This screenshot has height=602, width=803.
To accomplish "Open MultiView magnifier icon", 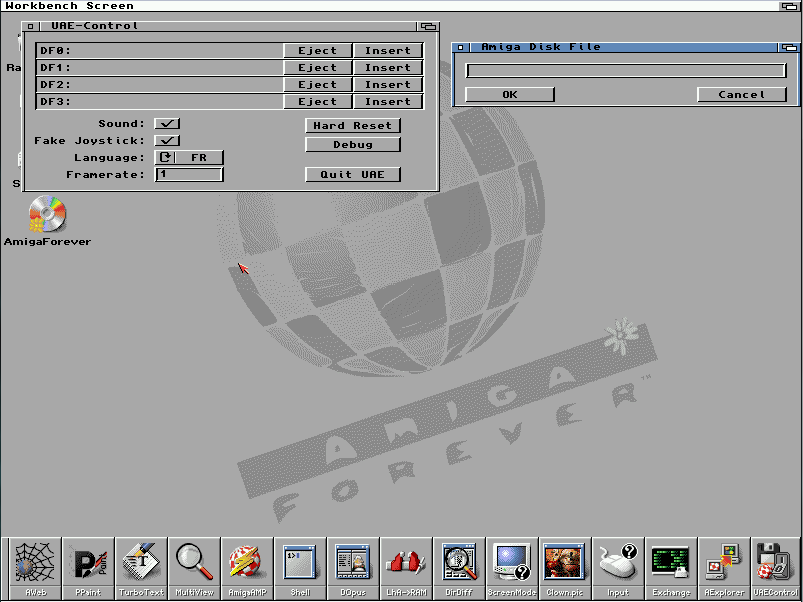I will point(195,568).
